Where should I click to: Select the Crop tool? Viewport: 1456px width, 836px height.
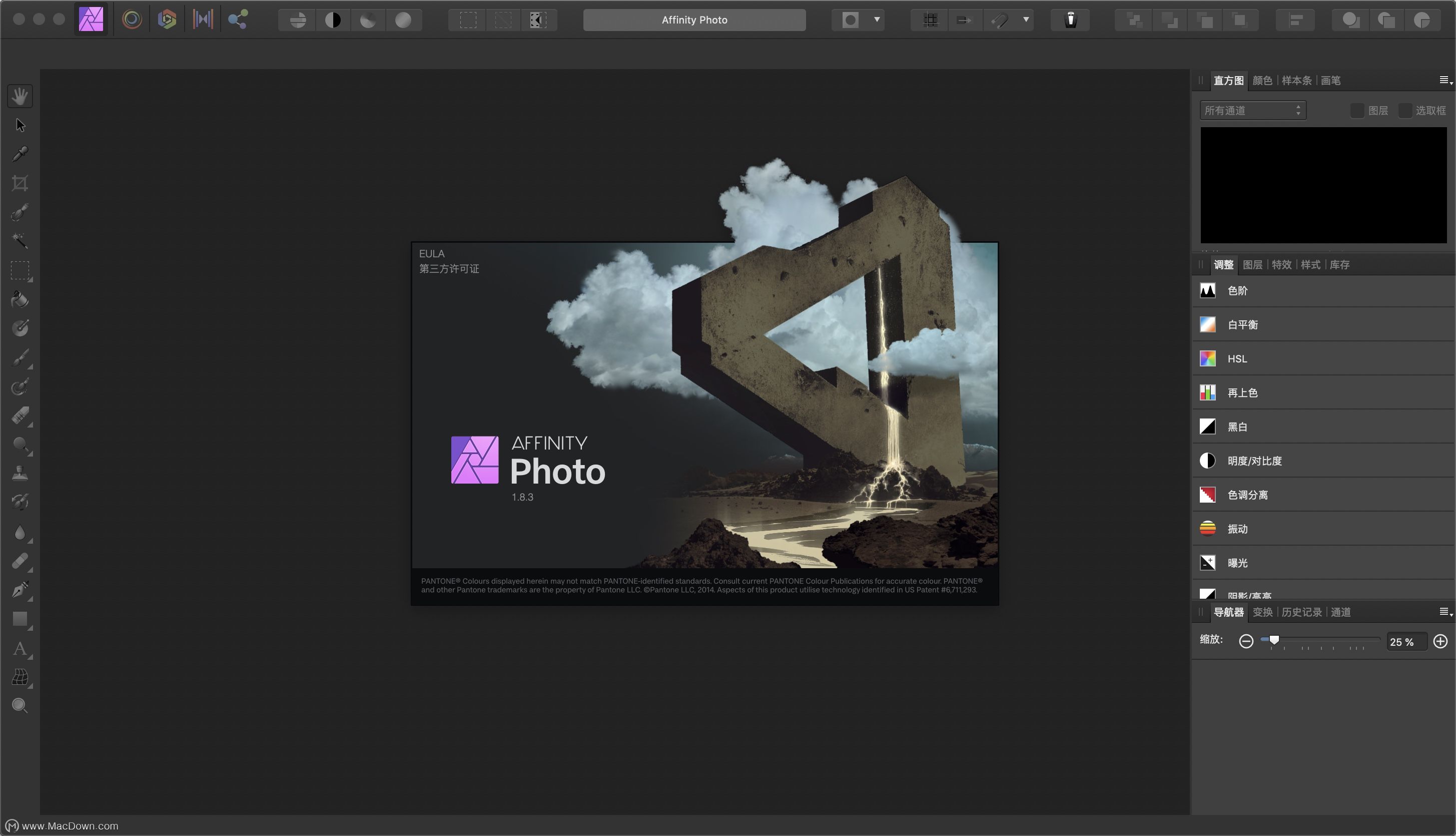(19, 183)
